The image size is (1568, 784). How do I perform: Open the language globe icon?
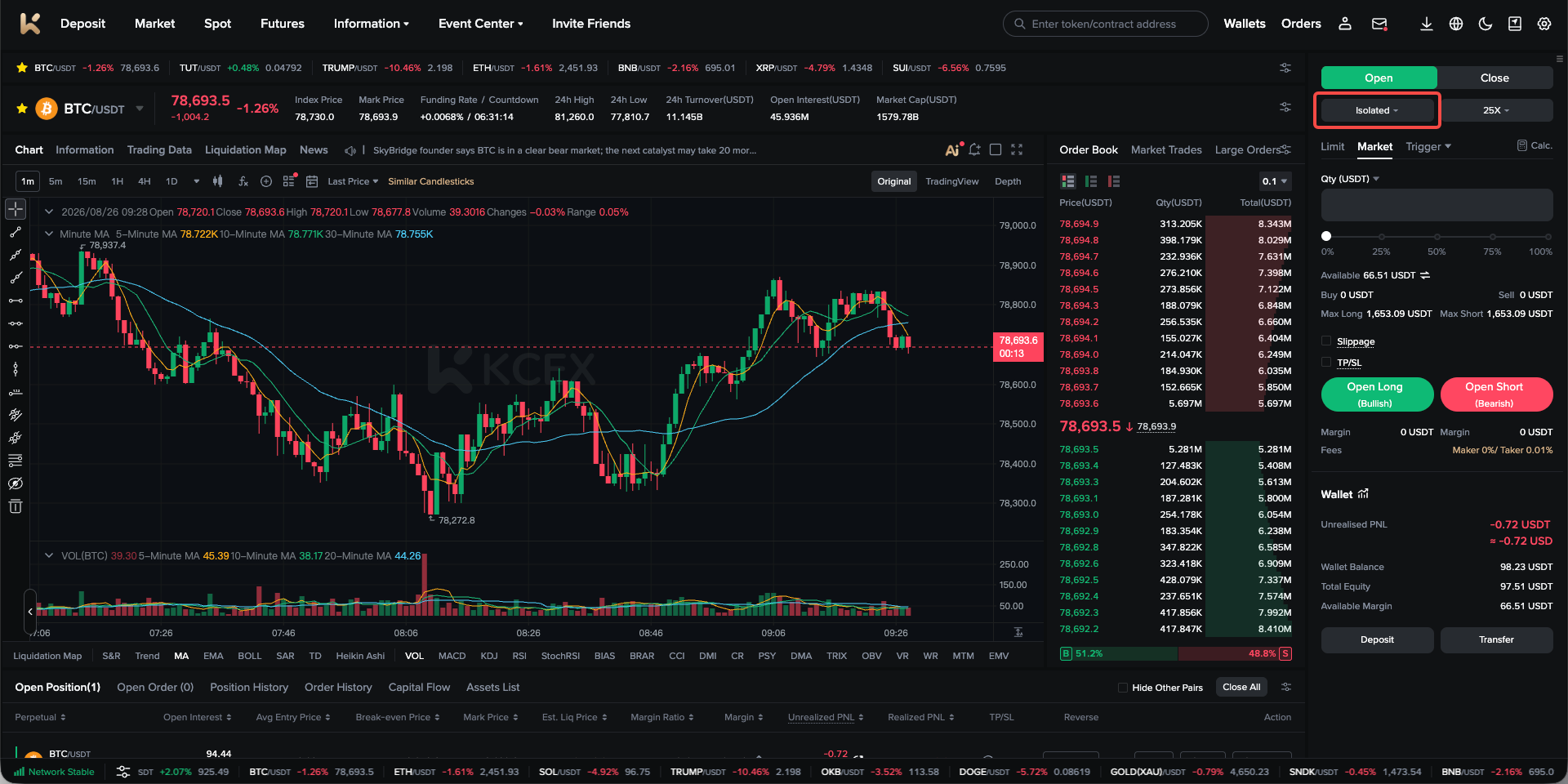tap(1455, 24)
